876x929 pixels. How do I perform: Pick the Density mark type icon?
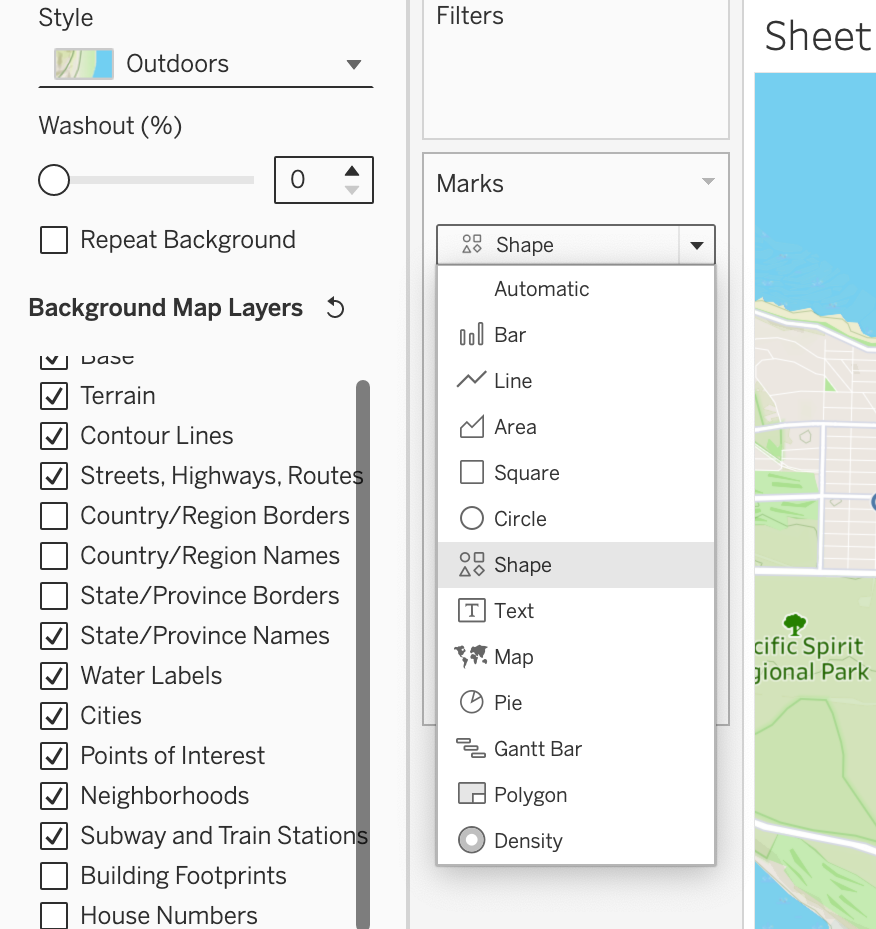[x=471, y=841]
